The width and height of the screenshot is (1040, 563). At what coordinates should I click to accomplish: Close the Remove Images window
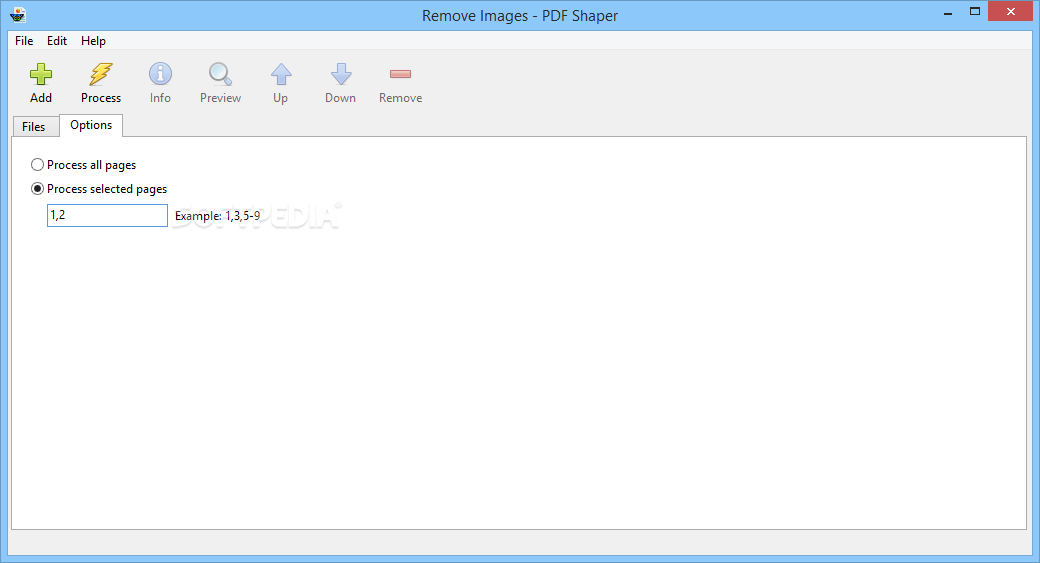(1010, 11)
